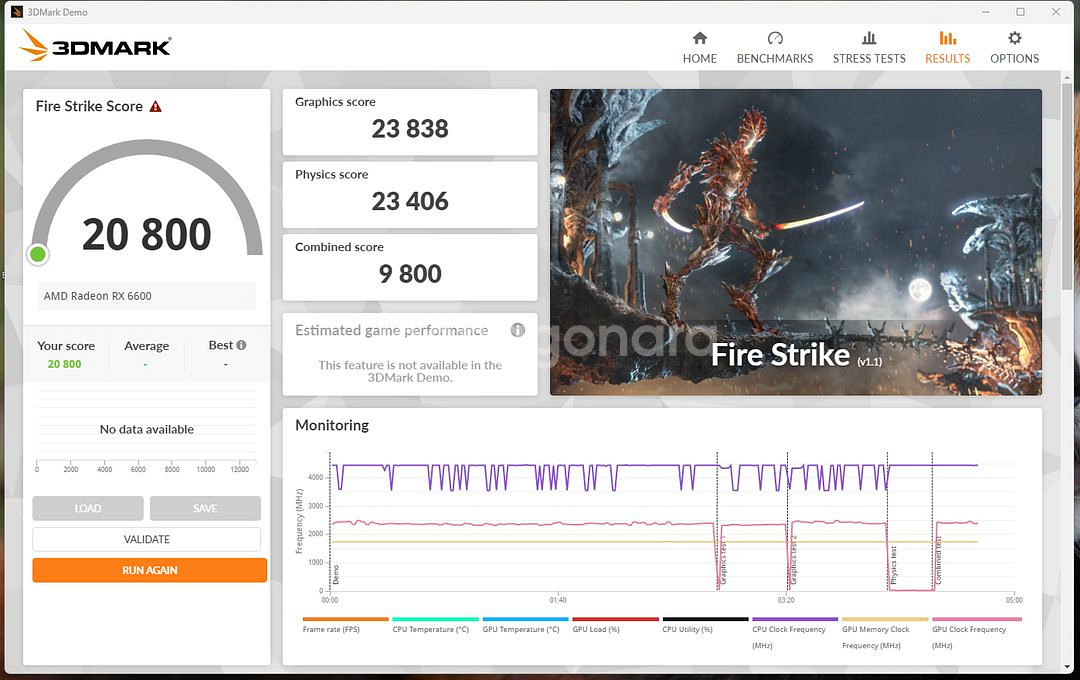Open the Home section icon
Image resolution: width=1080 pixels, height=680 pixels.
(x=699, y=39)
